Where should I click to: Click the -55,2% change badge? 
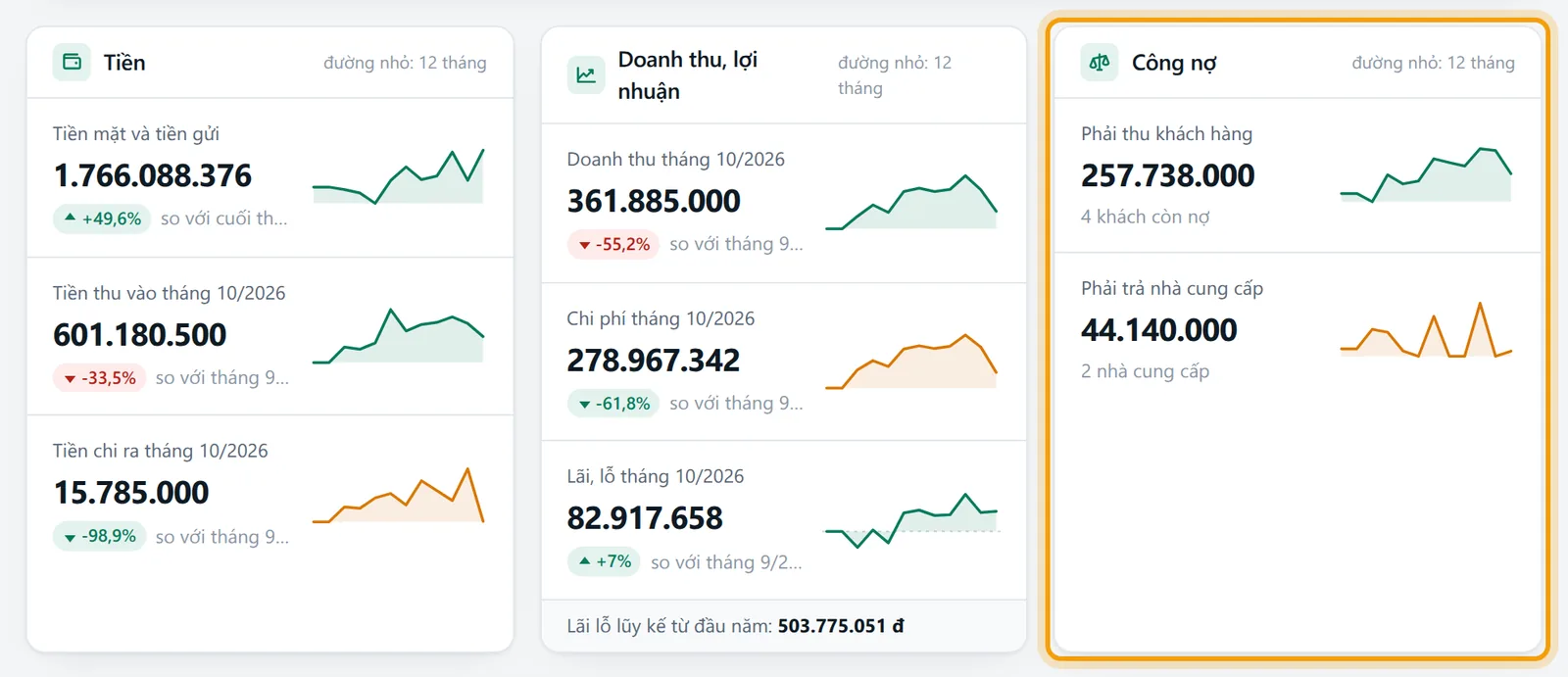click(x=613, y=244)
